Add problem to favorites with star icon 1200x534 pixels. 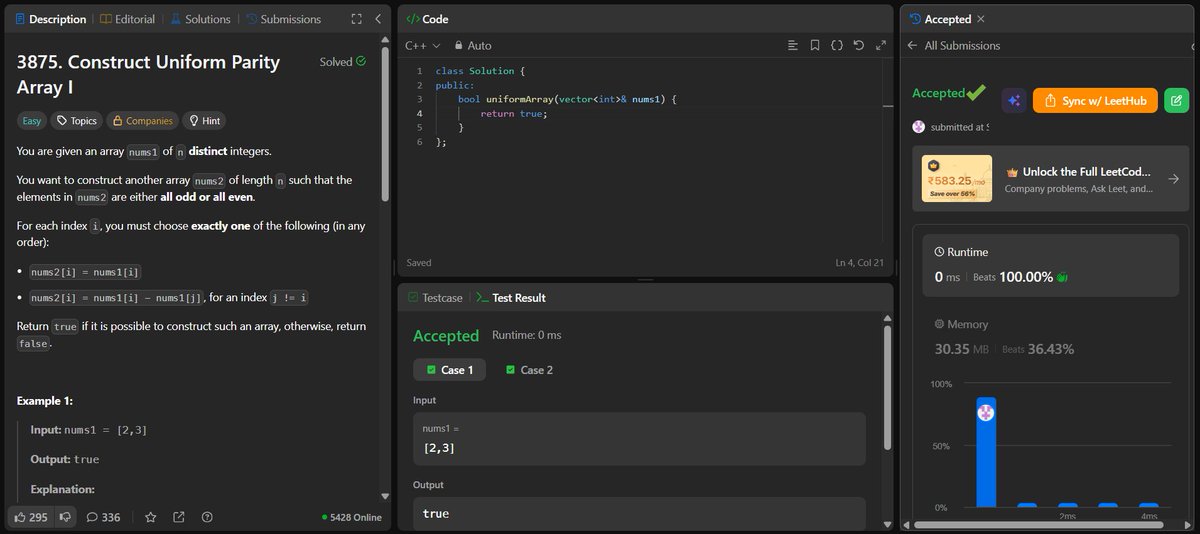point(151,517)
